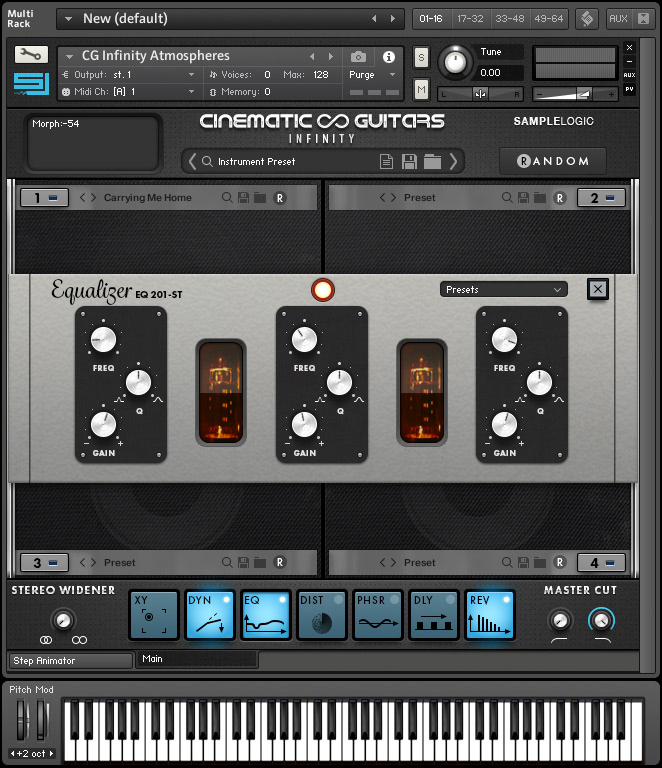Randomize slot 1 with R button
Screen dimensions: 662x768
(x=280, y=198)
